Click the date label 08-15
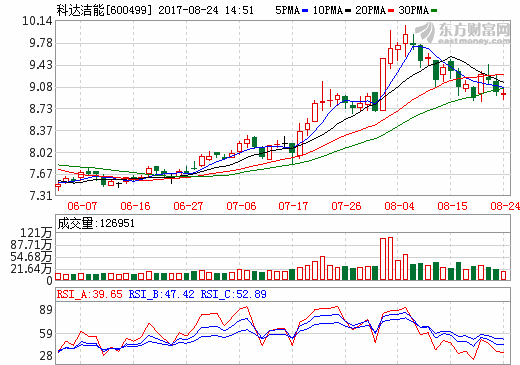The image size is (520, 365). (452, 206)
